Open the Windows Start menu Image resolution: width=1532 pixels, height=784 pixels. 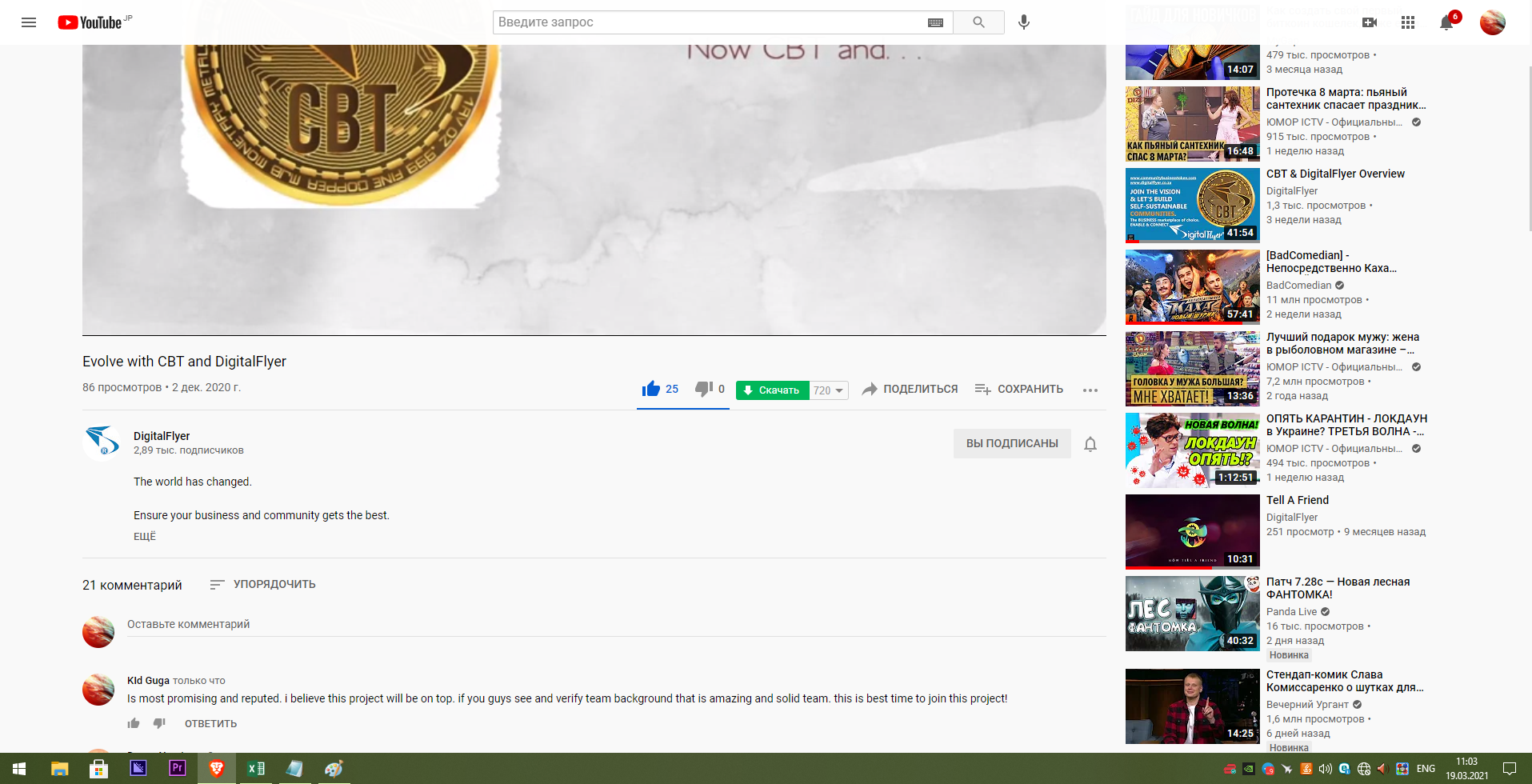point(19,769)
